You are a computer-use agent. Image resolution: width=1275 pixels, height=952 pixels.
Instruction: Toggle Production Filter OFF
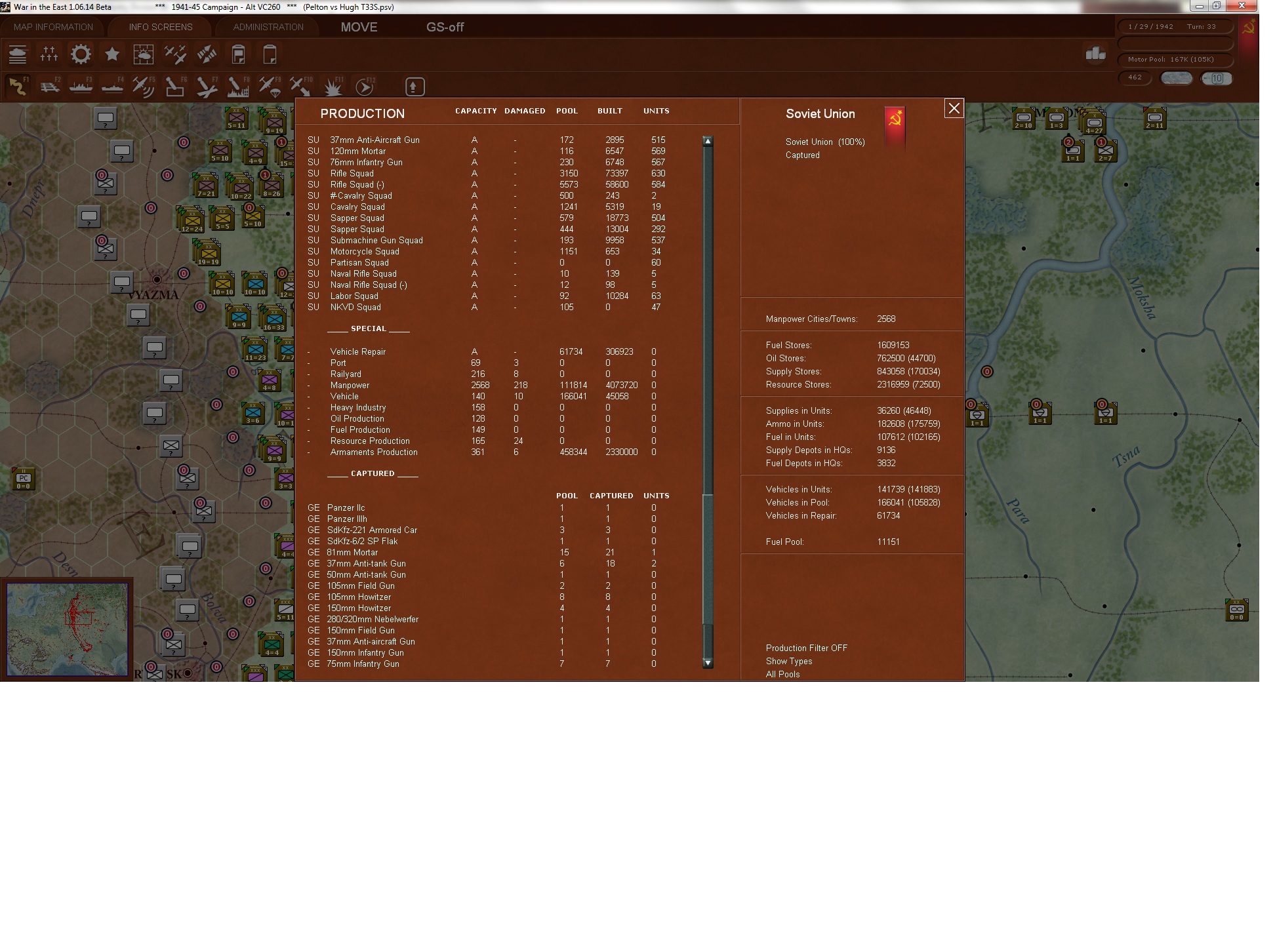(x=806, y=648)
